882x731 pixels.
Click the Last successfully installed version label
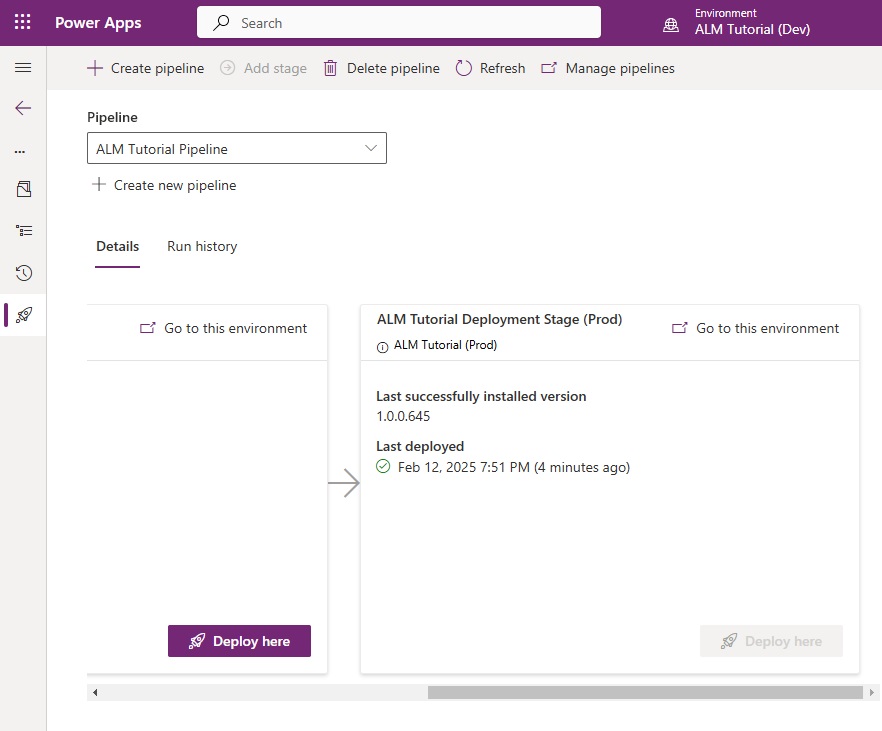[x=481, y=396]
